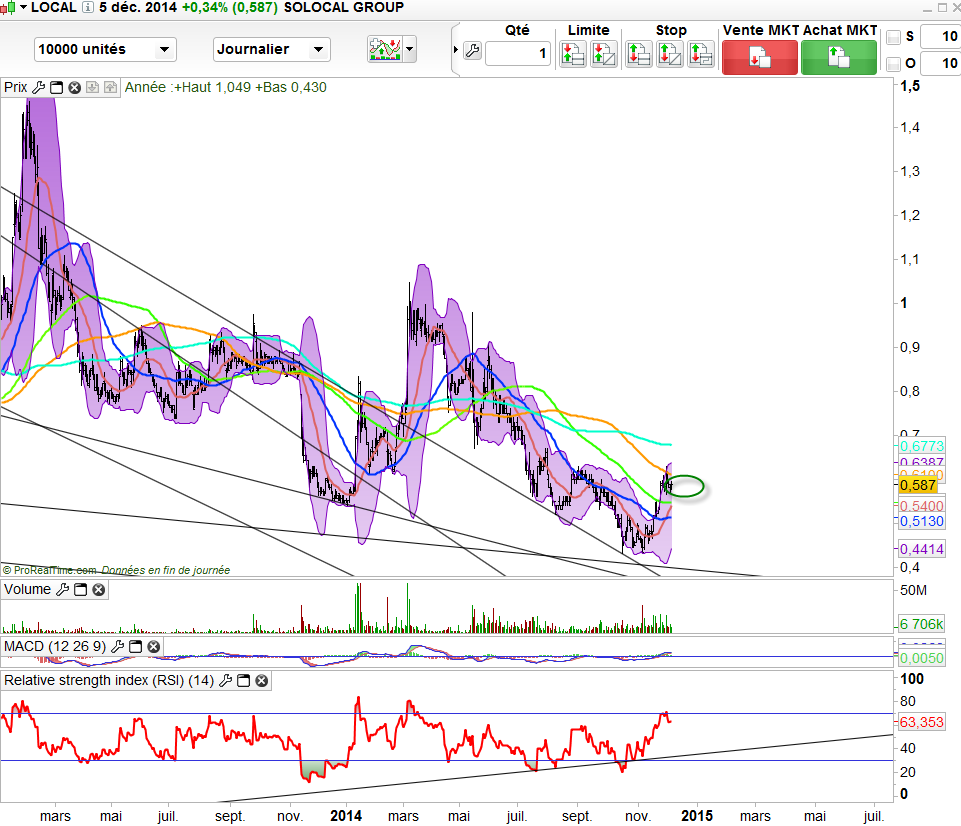961x826 pixels.
Task: Open trading toolbar settings wrench
Action: (473, 51)
